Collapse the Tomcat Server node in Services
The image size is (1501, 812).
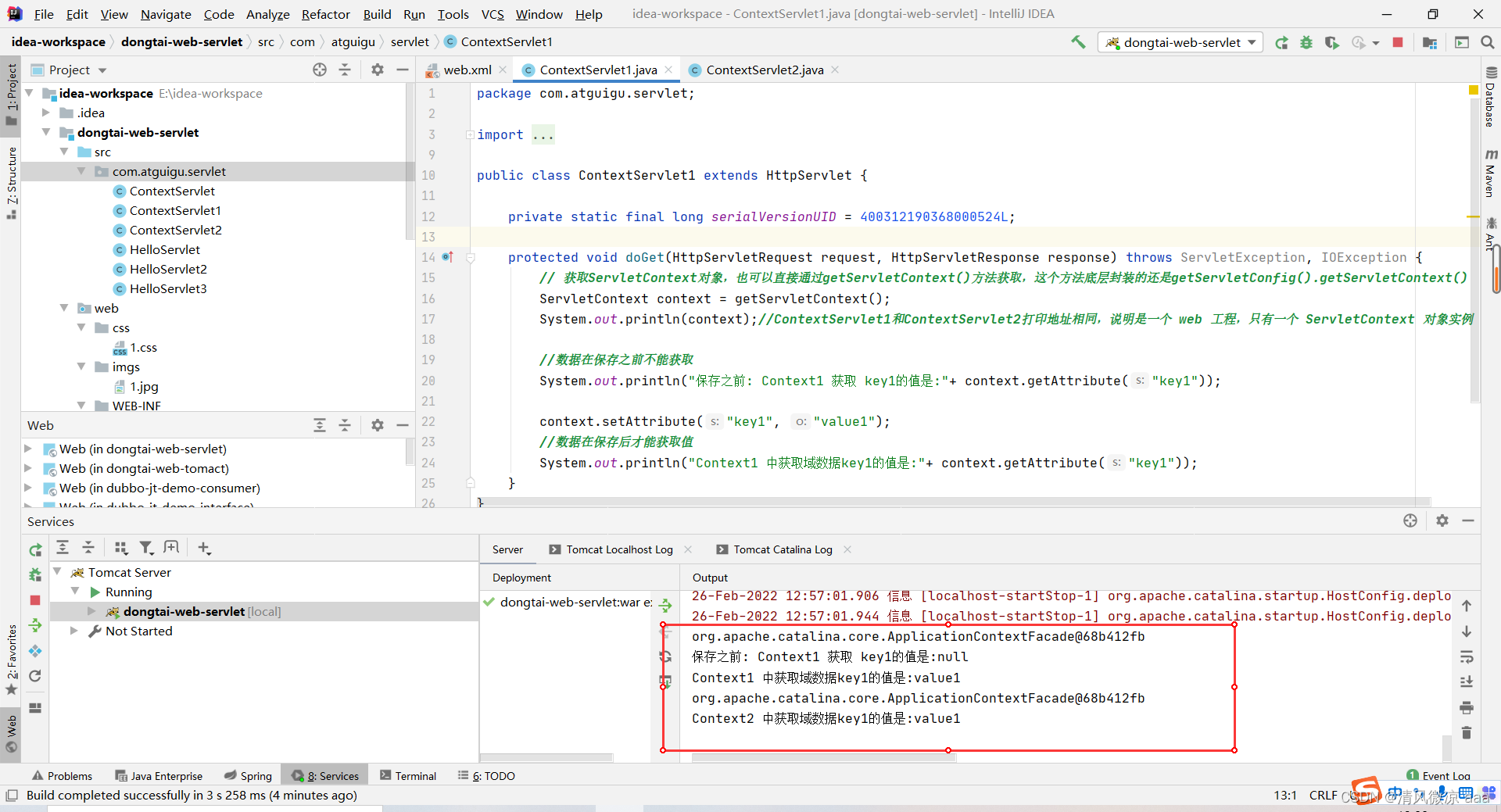(x=58, y=572)
